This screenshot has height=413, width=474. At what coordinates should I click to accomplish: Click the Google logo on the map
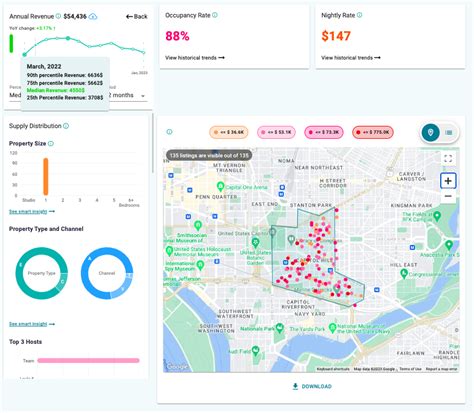pos(177,367)
